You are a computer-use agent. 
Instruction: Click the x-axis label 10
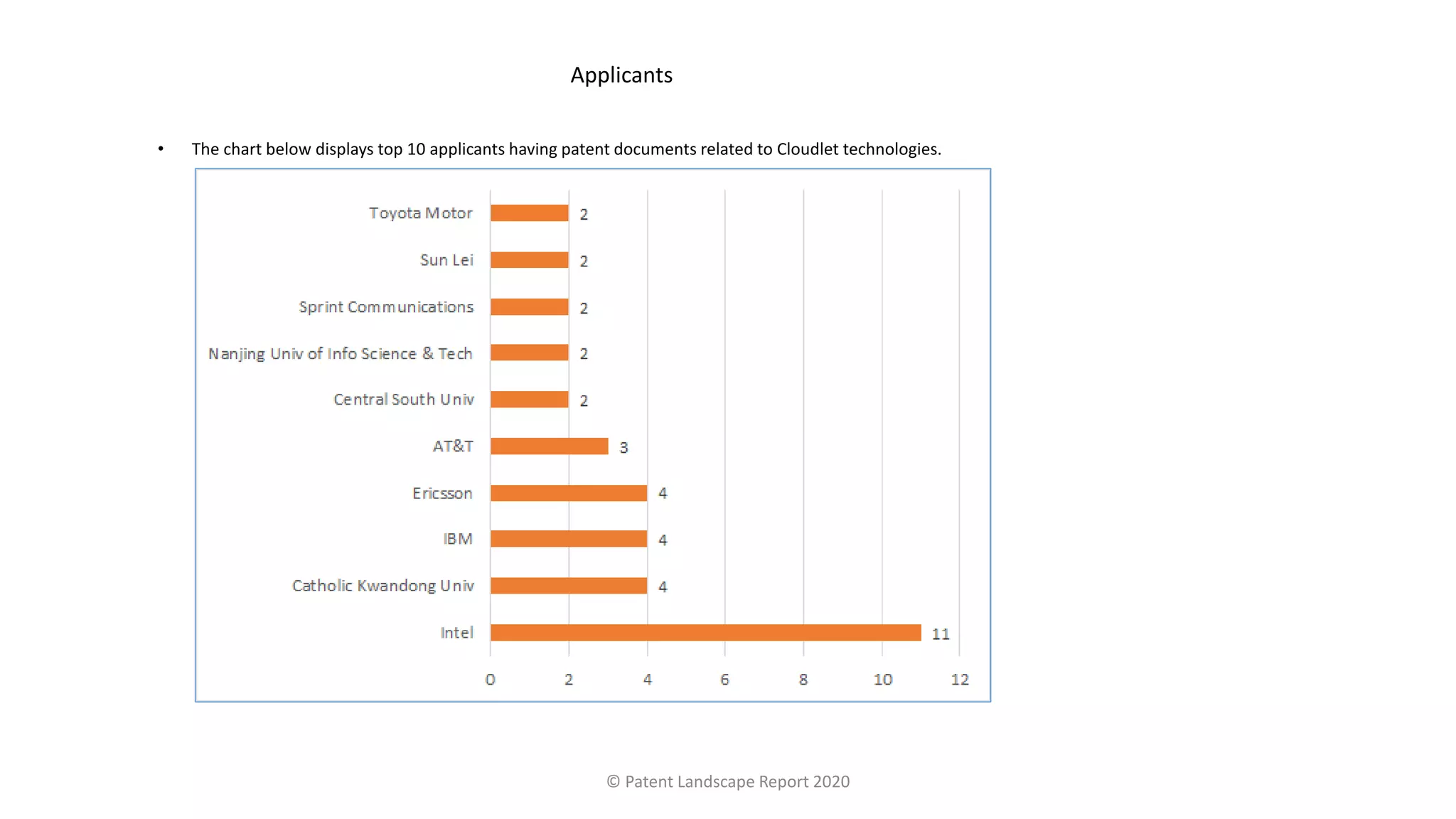883,680
